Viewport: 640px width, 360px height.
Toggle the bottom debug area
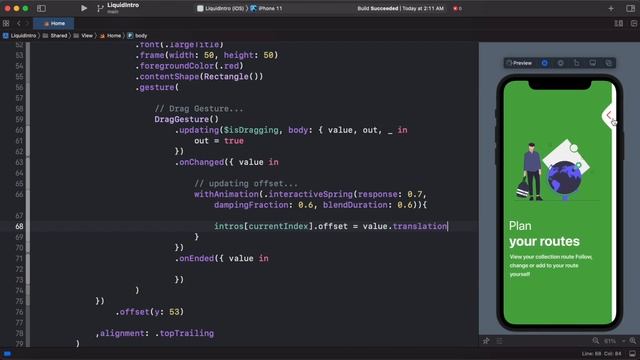[x=632, y=354]
